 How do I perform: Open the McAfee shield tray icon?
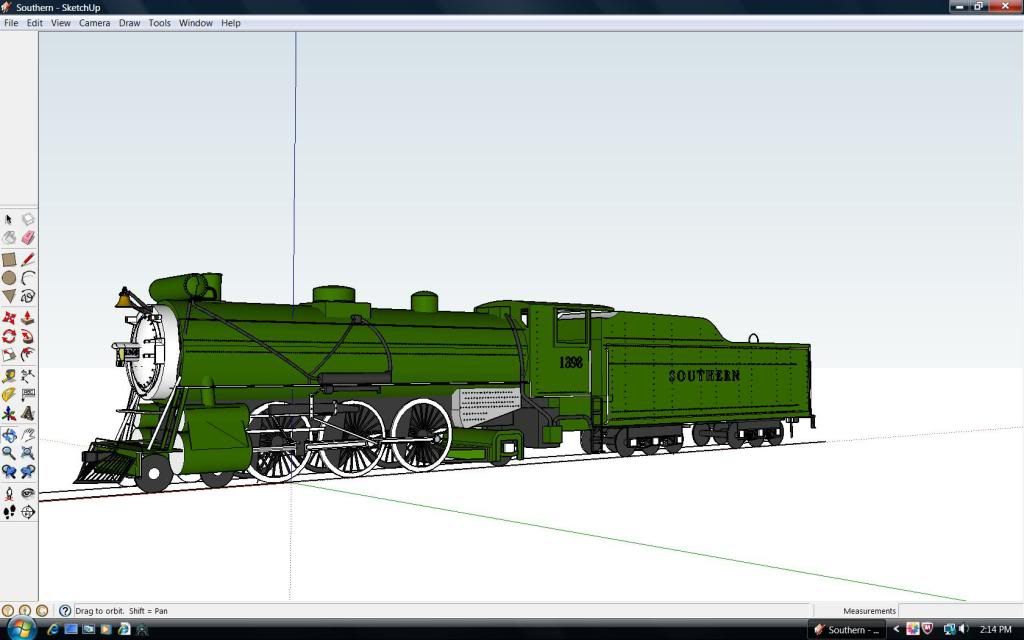pyautogui.click(x=927, y=630)
